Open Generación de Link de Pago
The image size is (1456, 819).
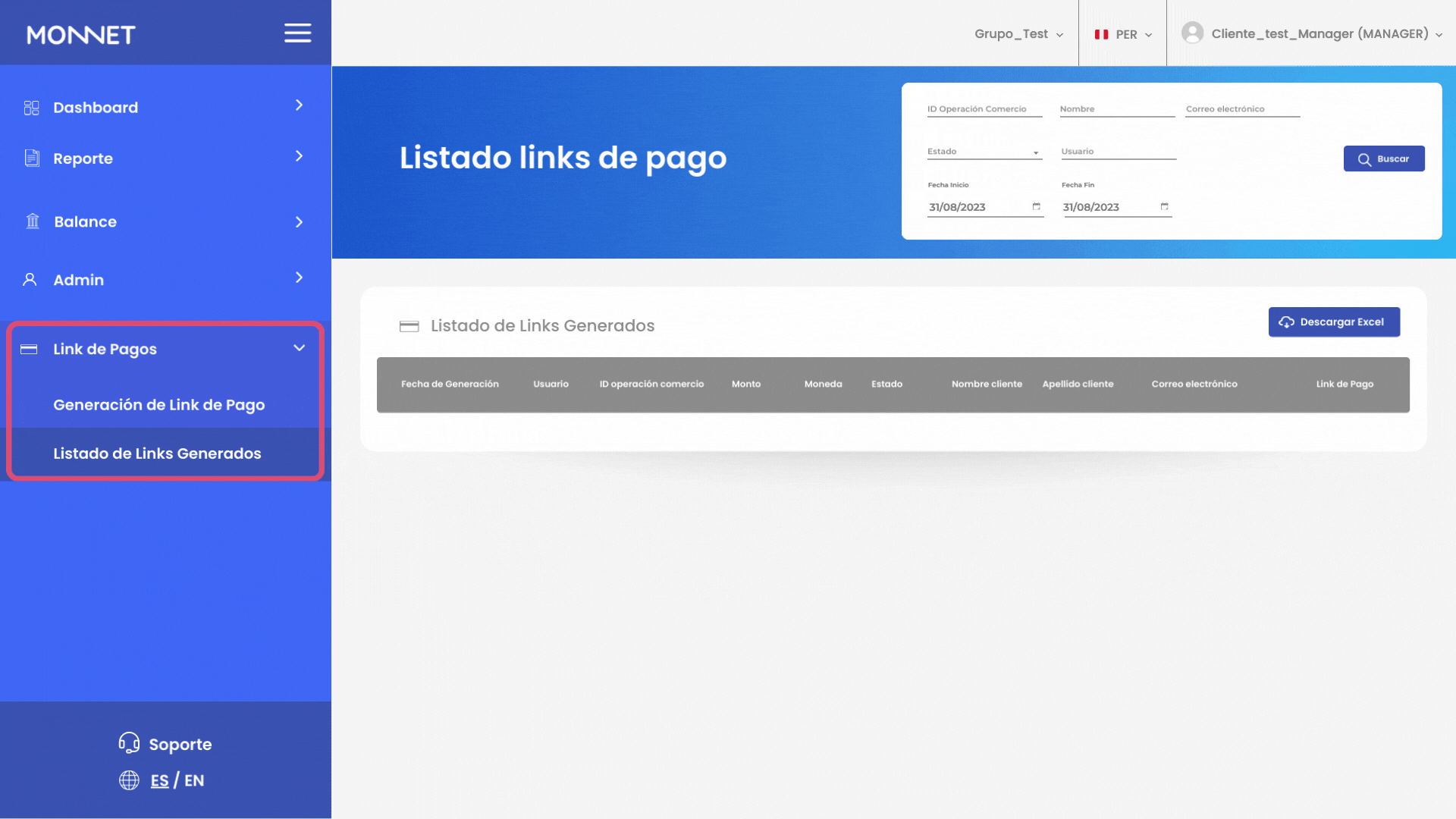click(159, 405)
